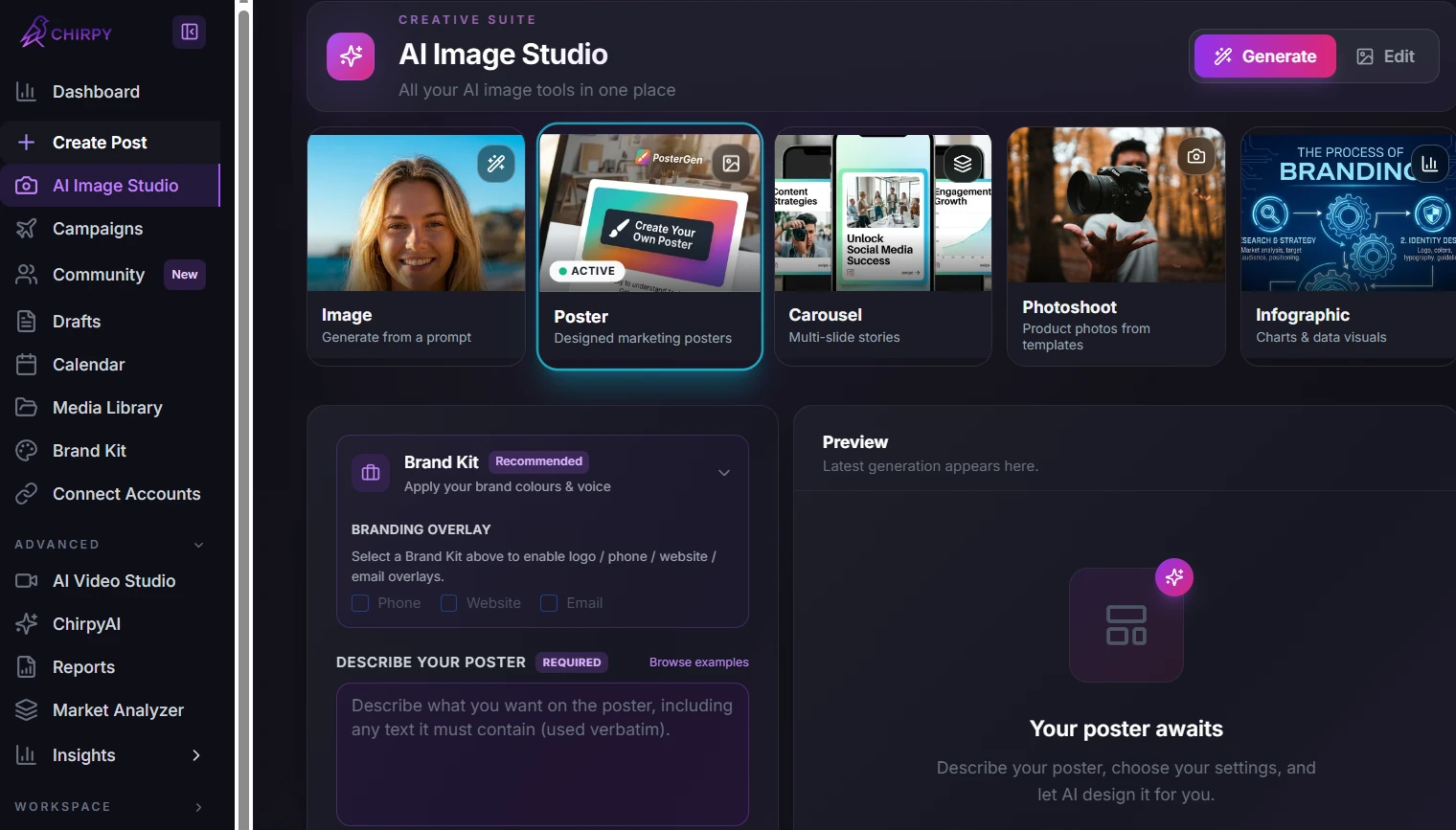Image resolution: width=1456 pixels, height=830 pixels.
Task: Tick the Website overlay checkbox
Action: click(448, 603)
